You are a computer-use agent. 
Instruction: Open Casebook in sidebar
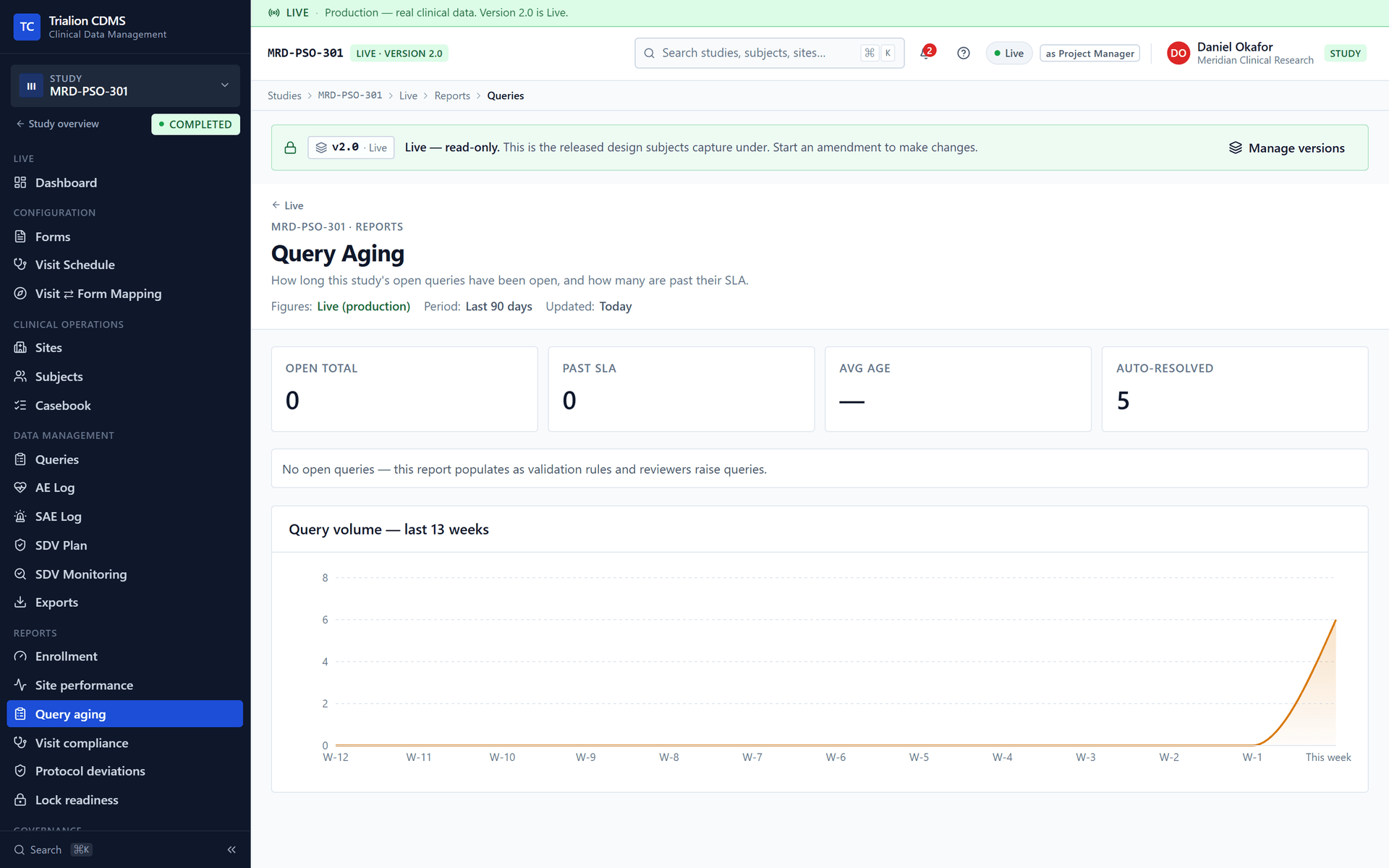[x=124, y=406]
